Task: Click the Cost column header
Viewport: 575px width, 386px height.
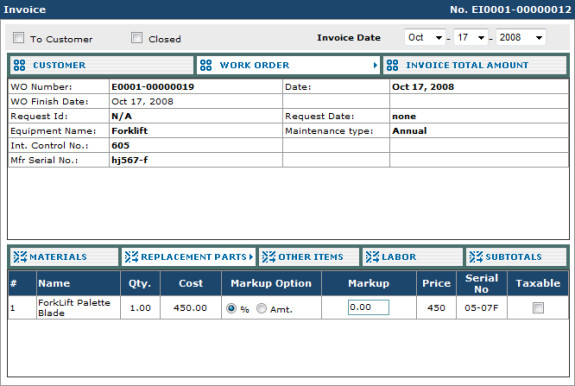Action: pyautogui.click(x=191, y=283)
